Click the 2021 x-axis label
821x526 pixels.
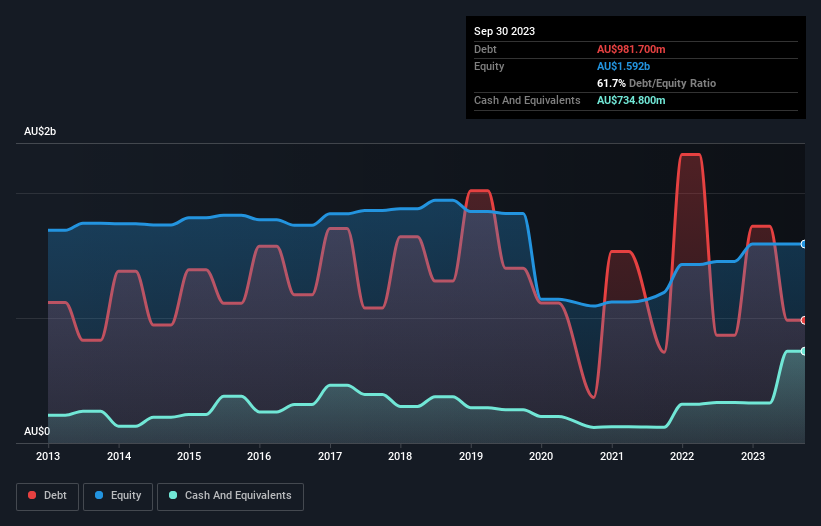pos(612,456)
